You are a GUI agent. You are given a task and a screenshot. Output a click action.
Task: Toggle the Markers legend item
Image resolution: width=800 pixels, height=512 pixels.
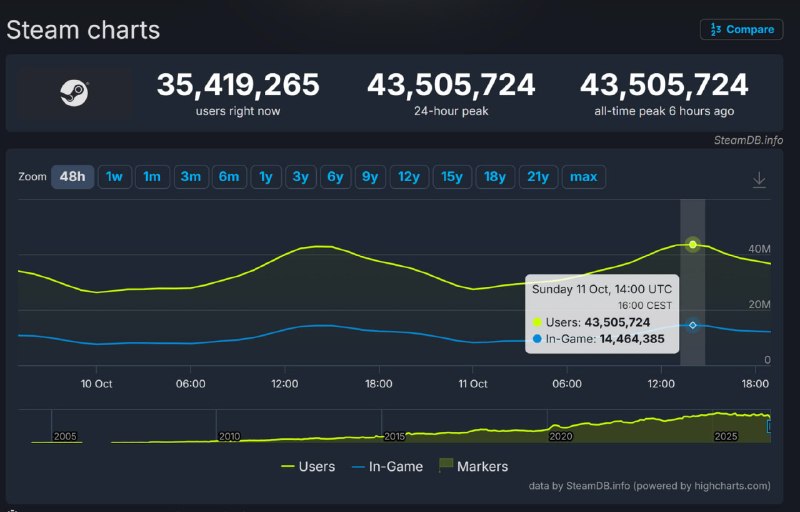(473, 466)
